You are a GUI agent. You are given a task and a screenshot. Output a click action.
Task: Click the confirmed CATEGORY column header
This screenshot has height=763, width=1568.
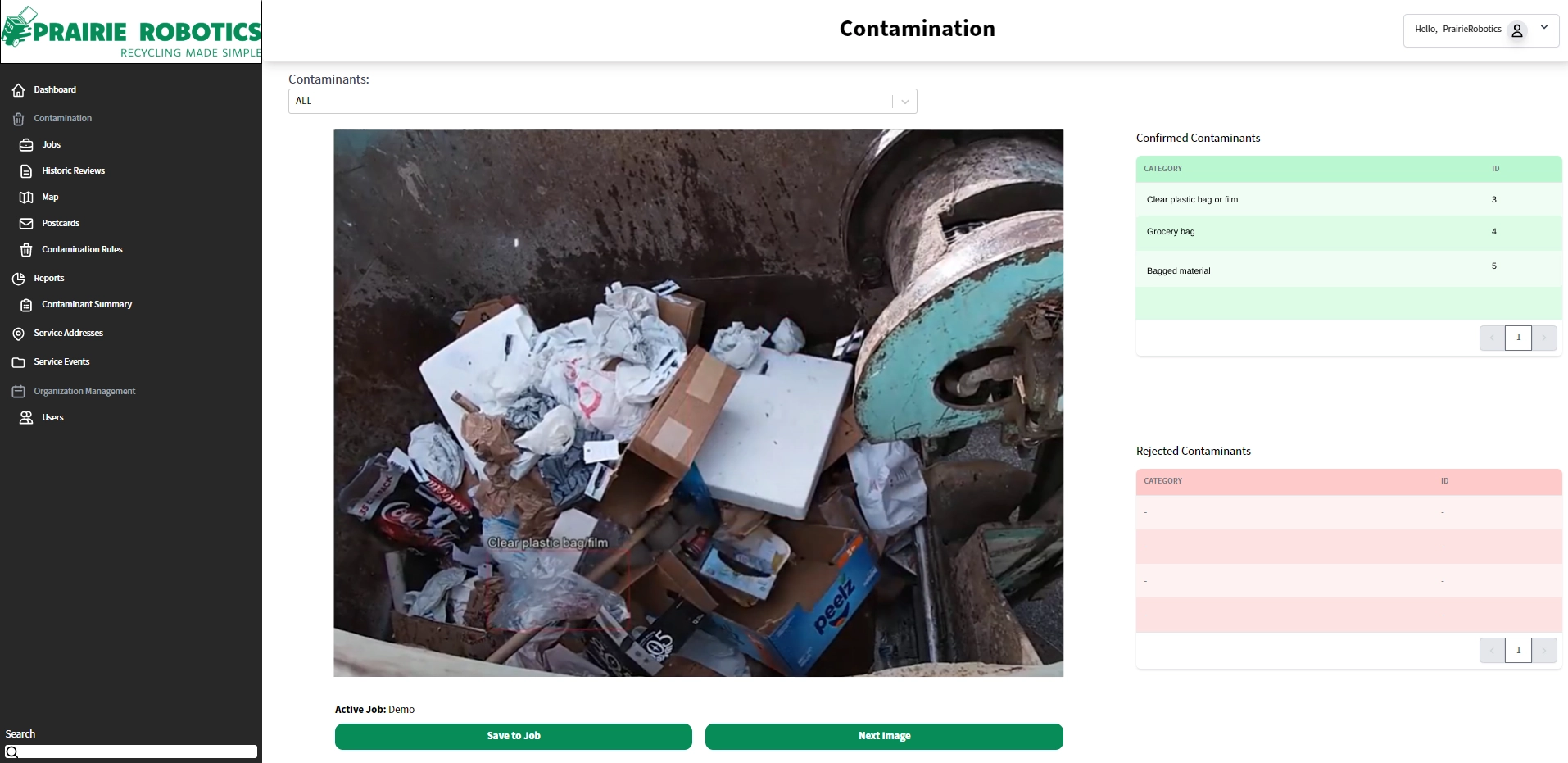1162,169
